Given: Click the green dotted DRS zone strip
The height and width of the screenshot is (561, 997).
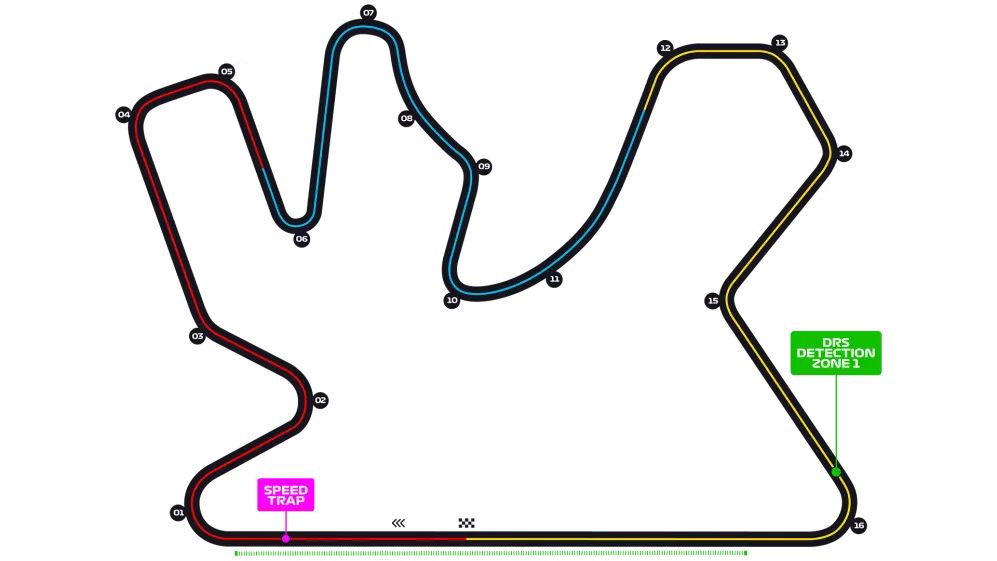Looking at the screenshot, I should point(490,553).
